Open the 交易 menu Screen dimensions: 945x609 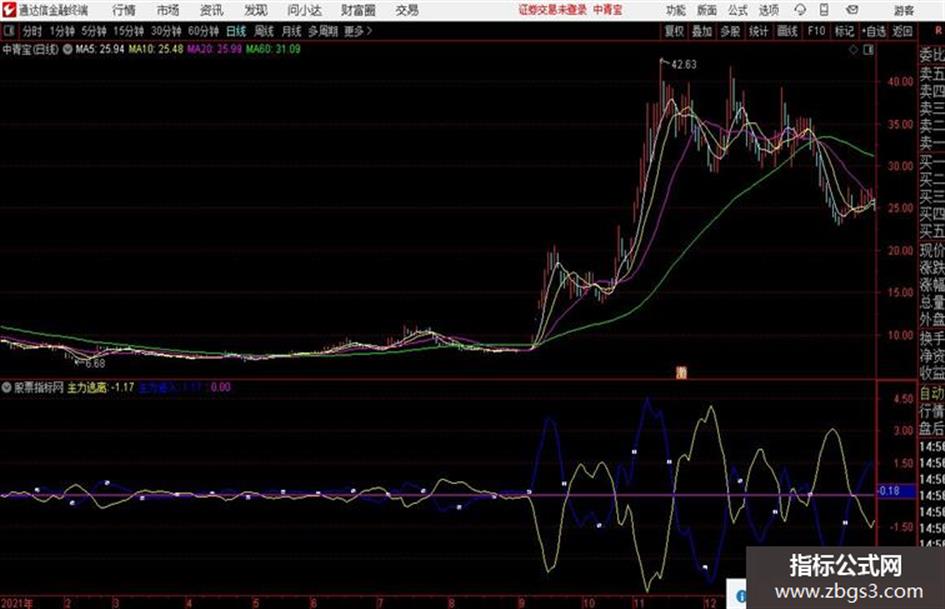[407, 10]
